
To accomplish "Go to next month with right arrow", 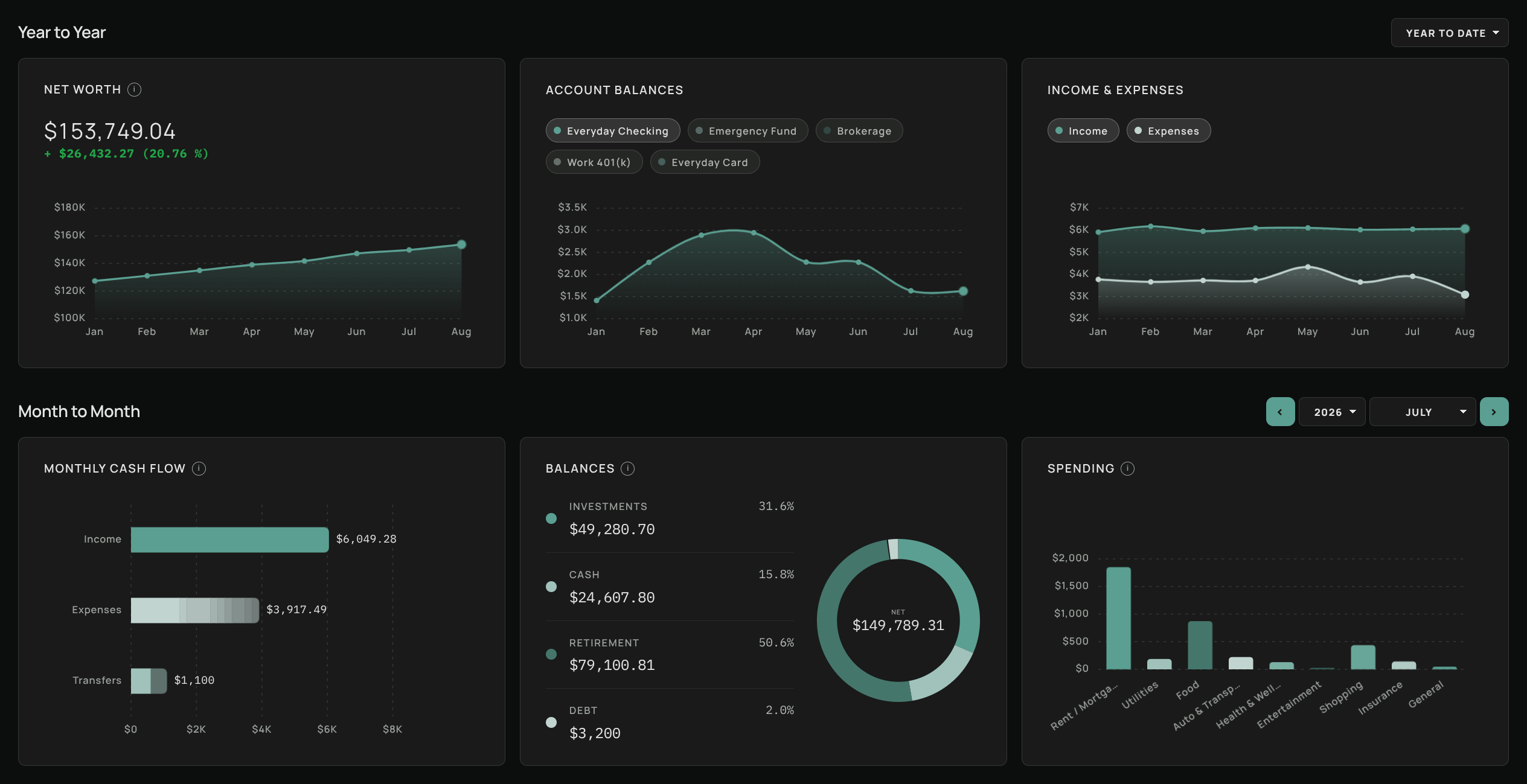I will pos(1494,412).
